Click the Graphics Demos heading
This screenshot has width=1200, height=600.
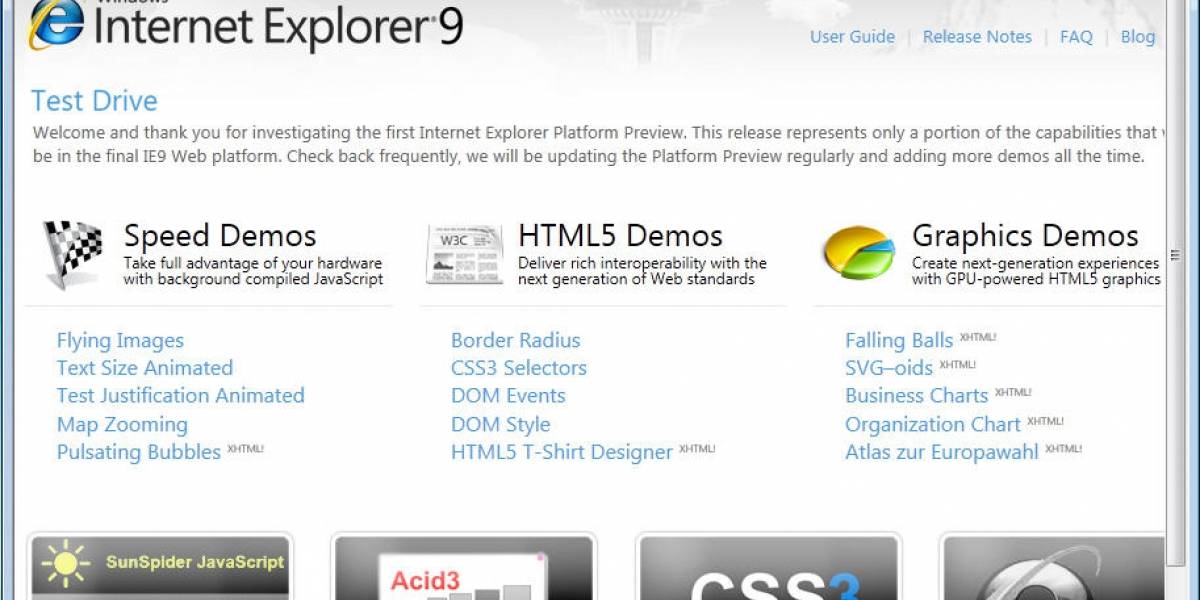click(1025, 236)
